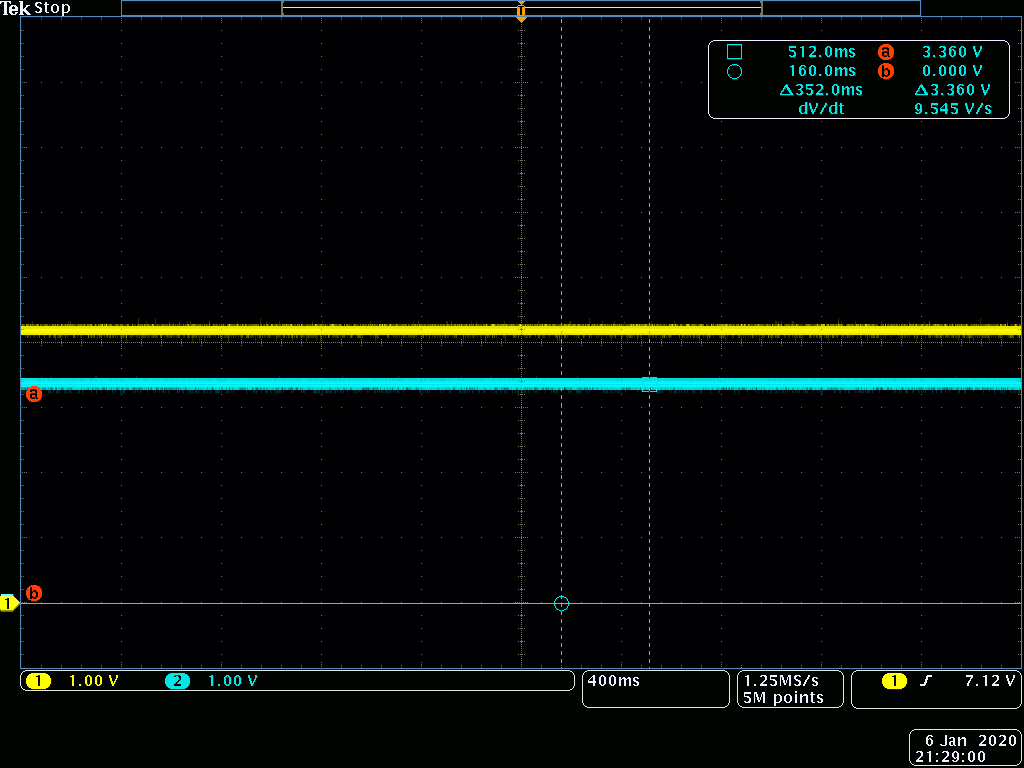This screenshot has width=1024, height=768.
Task: Select the square cursor marker on the cyan trace
Action: pos(649,384)
